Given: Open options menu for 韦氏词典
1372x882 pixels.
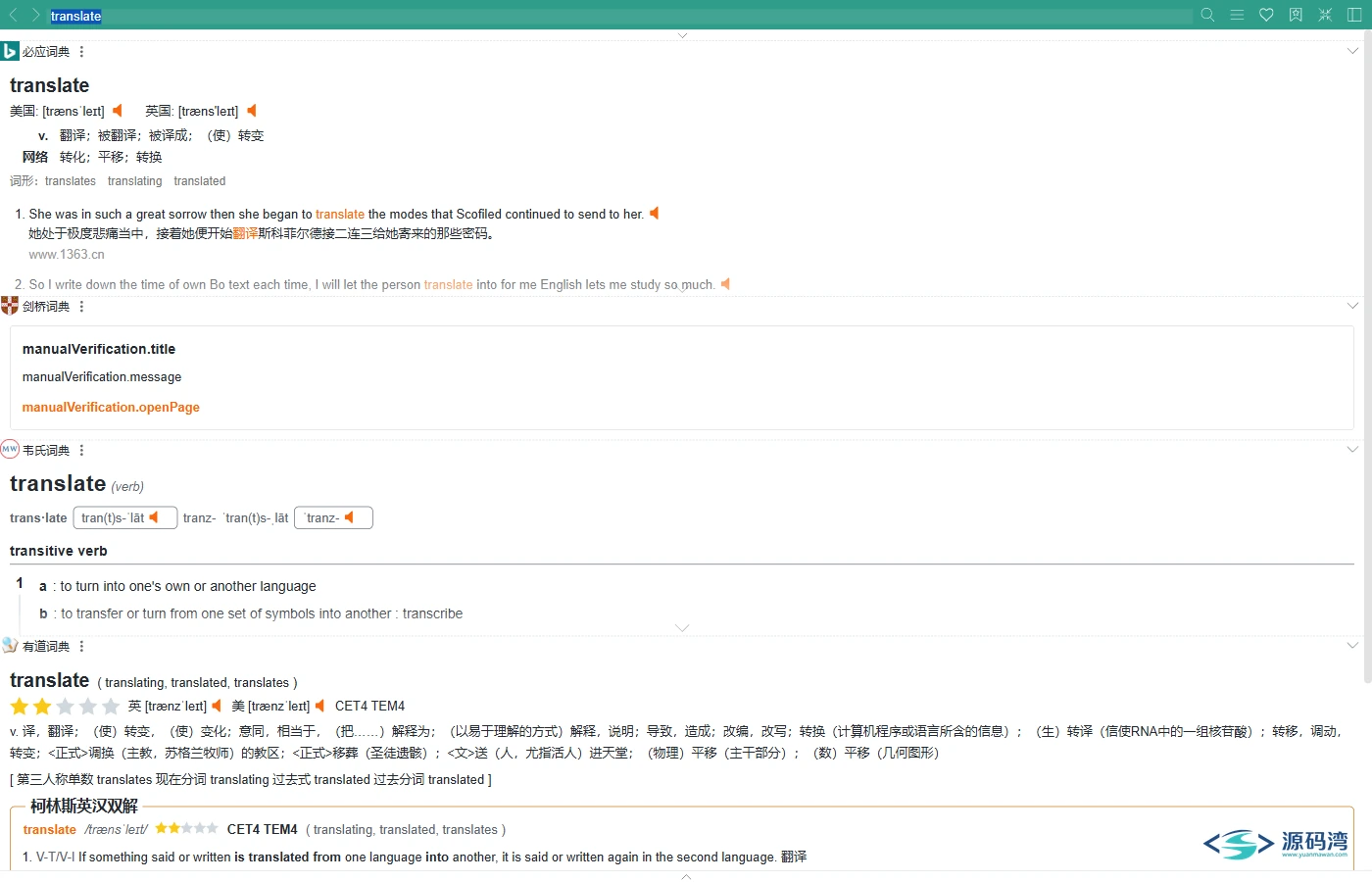Looking at the screenshot, I should 81,451.
